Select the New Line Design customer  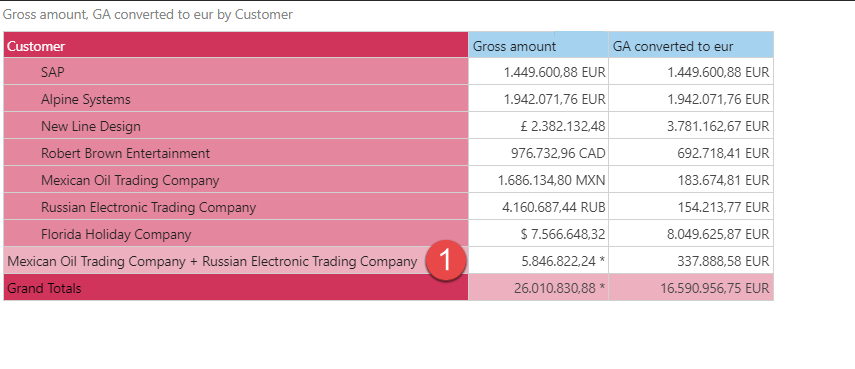point(236,125)
